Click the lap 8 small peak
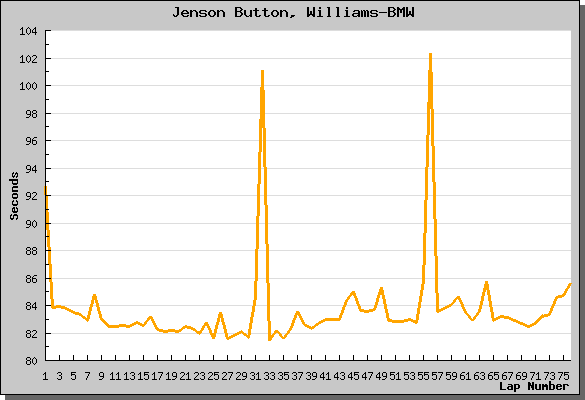Viewport: 585px width, 400px height. 94,295
